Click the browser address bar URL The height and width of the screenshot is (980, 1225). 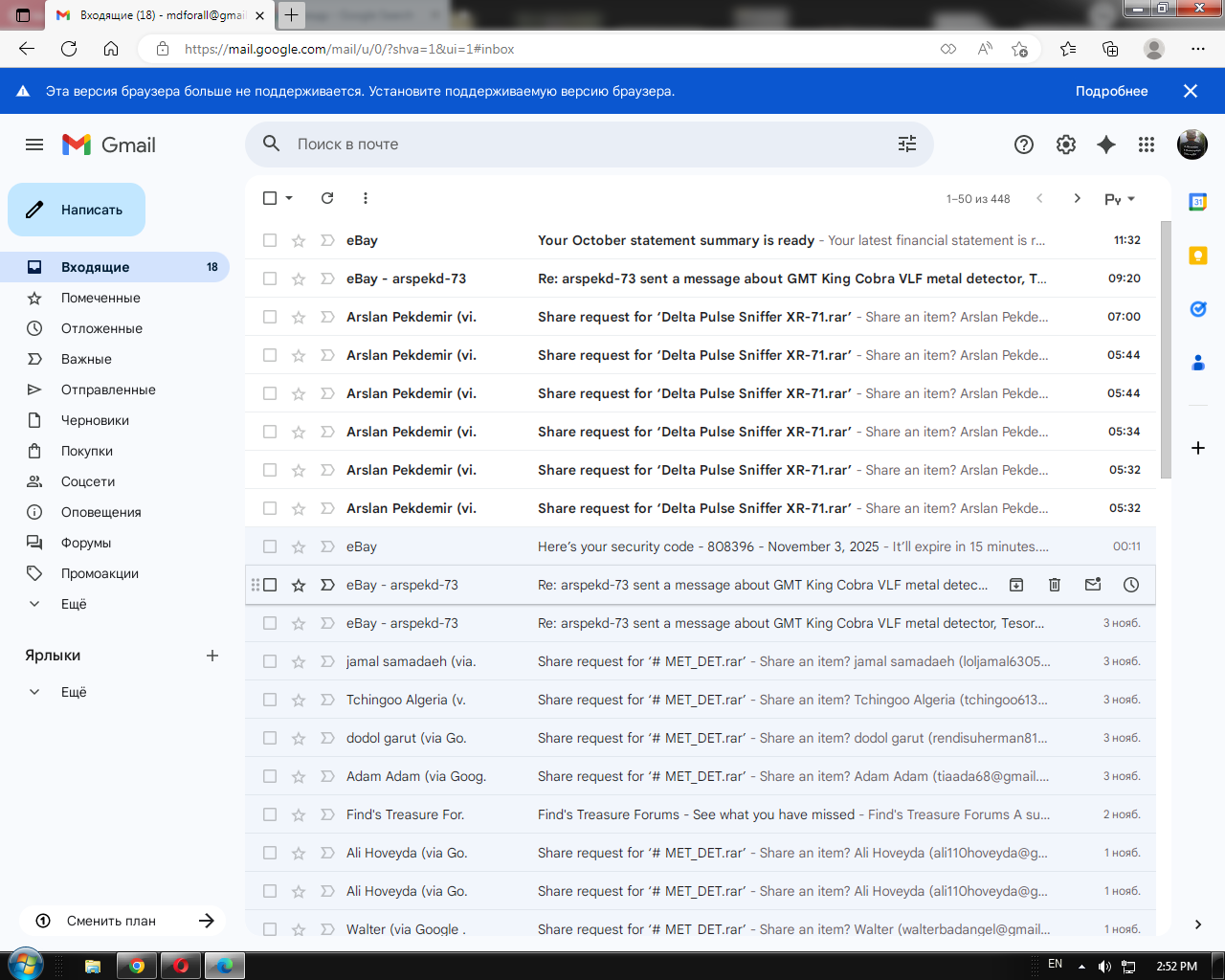click(x=349, y=49)
